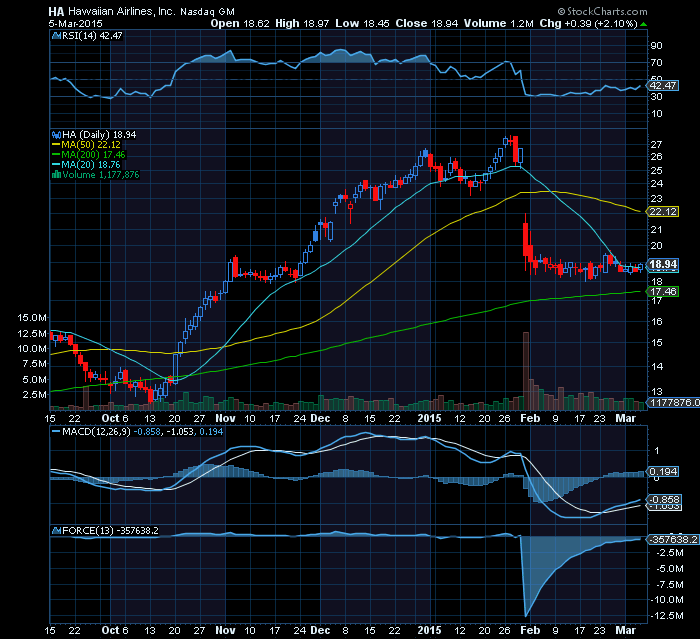
Task: Select the RSI(14) 42.47 legend label
Action: click(92, 36)
